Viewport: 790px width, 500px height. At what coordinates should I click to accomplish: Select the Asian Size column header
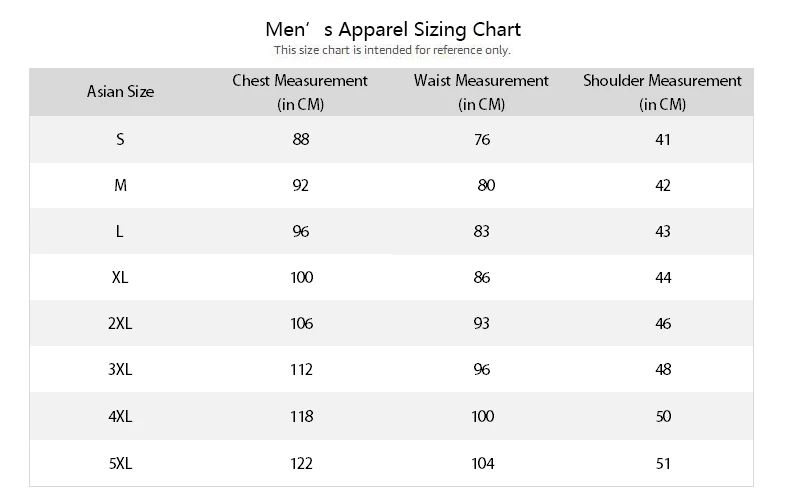click(x=120, y=91)
